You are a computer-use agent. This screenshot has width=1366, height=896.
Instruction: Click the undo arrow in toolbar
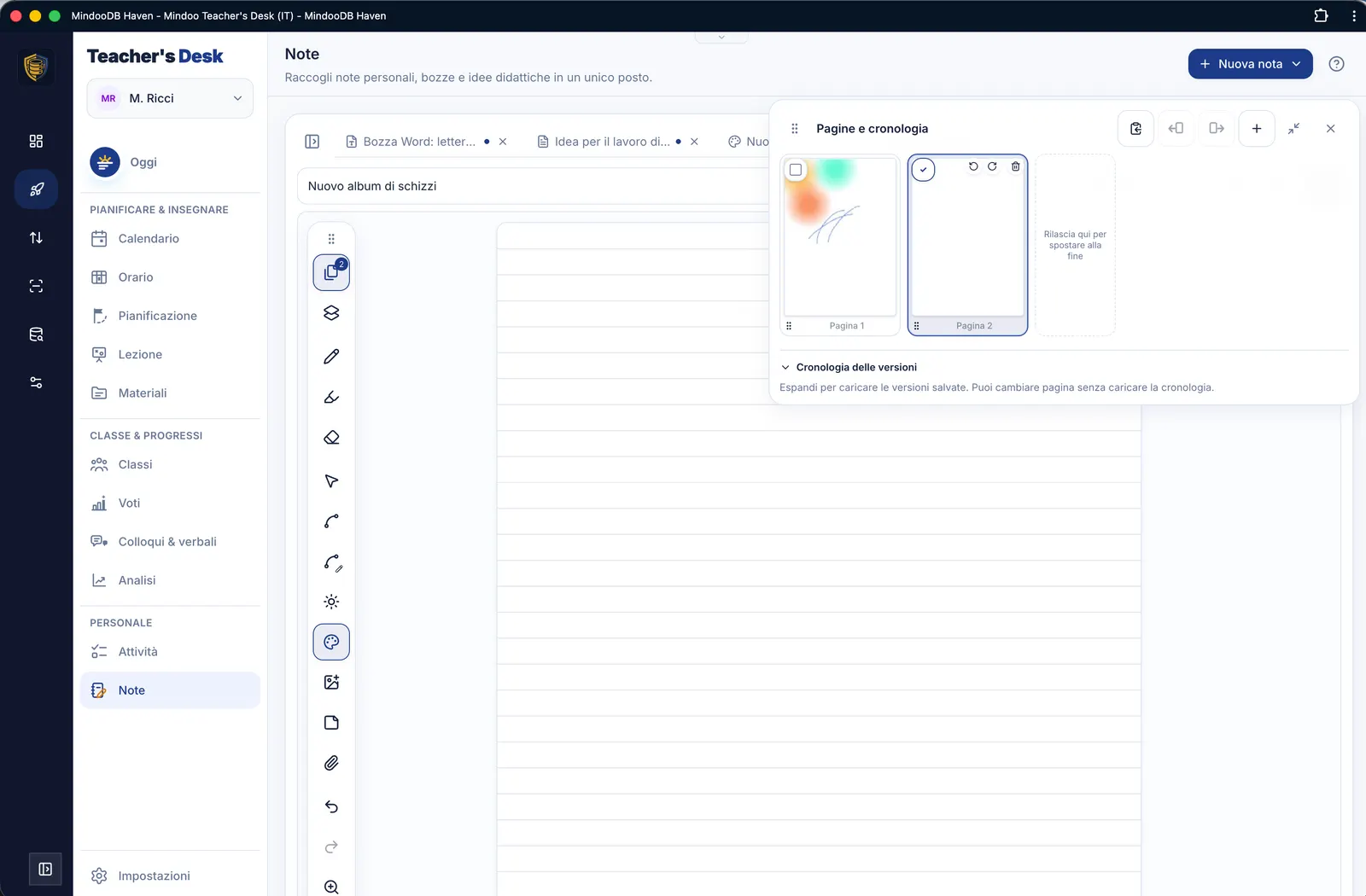[x=331, y=806]
